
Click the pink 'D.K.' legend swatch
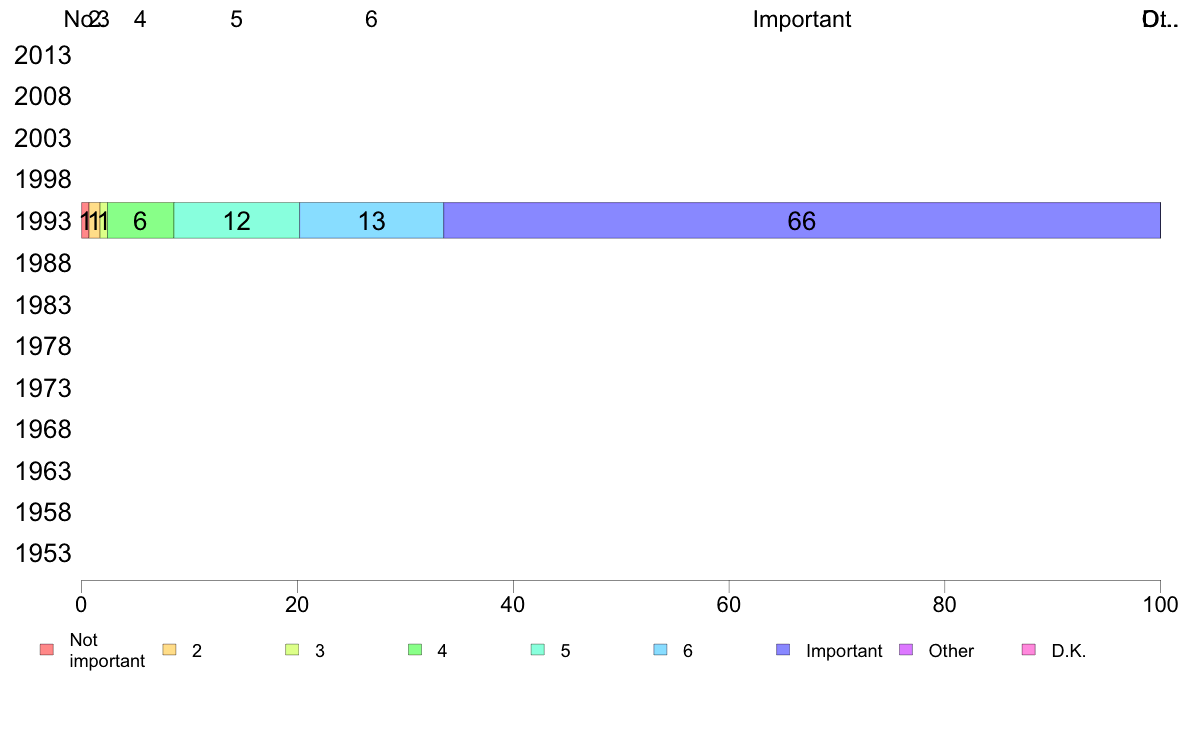pyautogui.click(x=1029, y=650)
